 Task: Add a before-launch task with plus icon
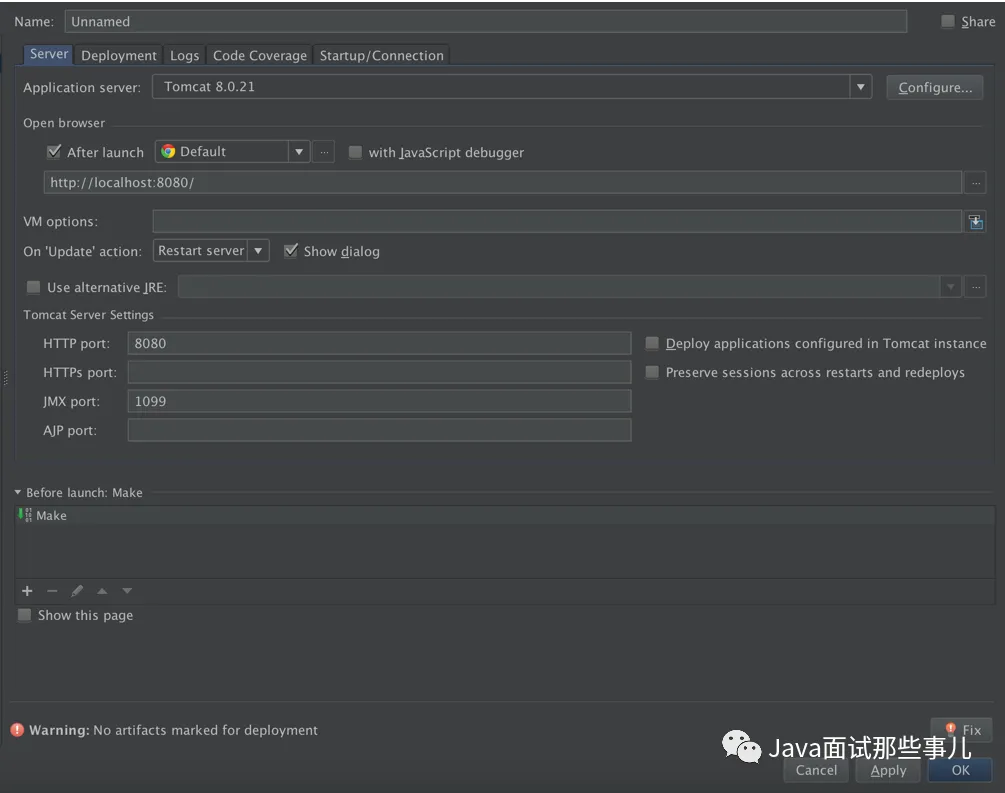(27, 591)
